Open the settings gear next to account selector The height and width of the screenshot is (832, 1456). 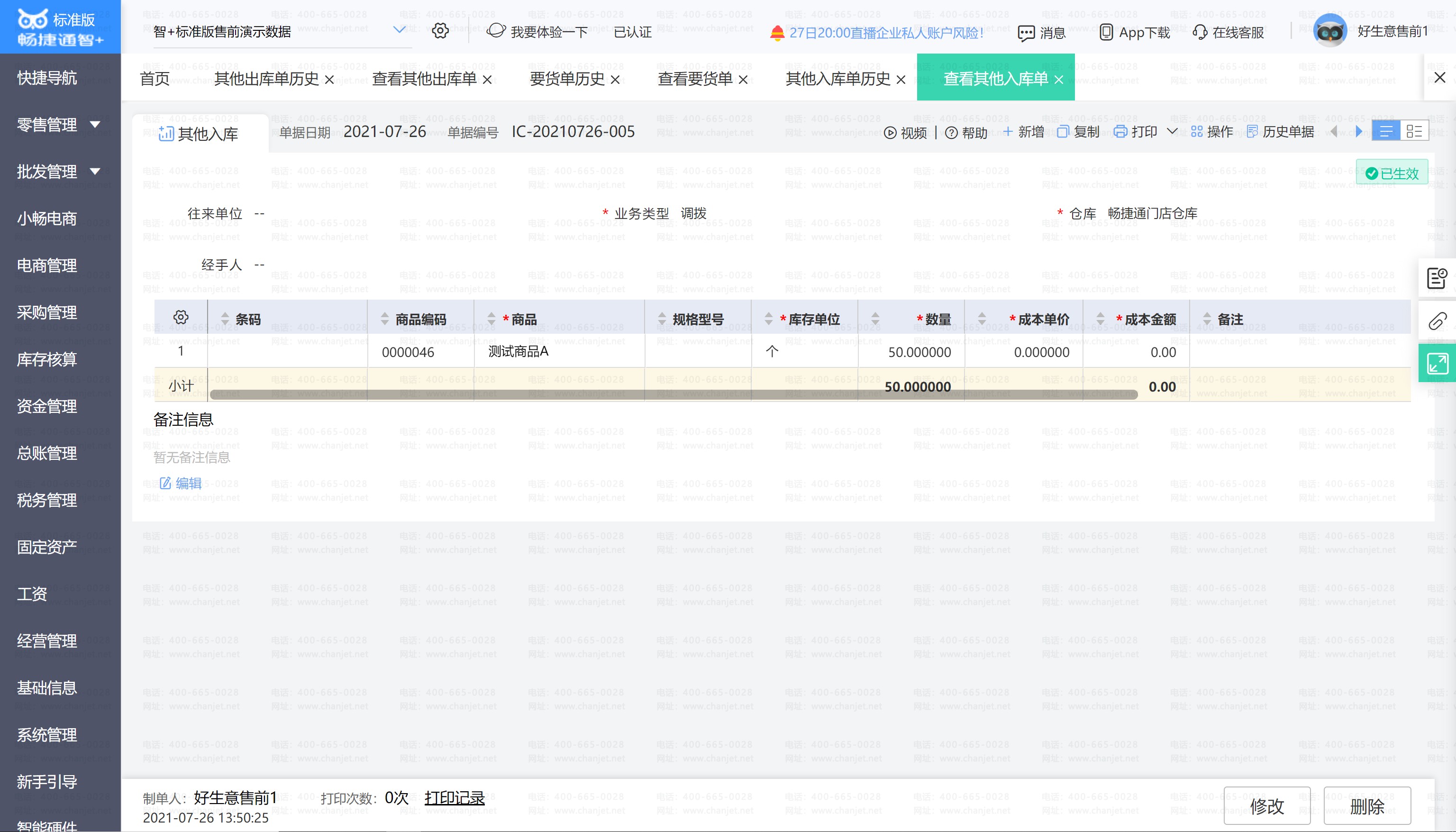coord(440,31)
